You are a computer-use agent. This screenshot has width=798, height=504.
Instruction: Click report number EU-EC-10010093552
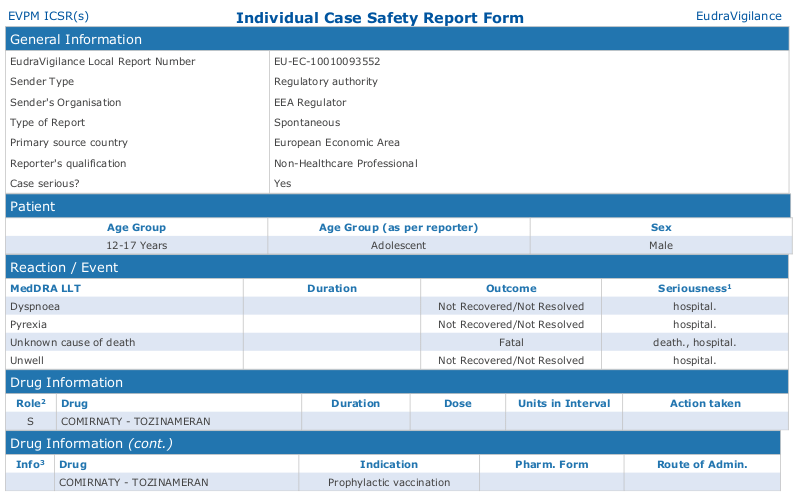327,62
